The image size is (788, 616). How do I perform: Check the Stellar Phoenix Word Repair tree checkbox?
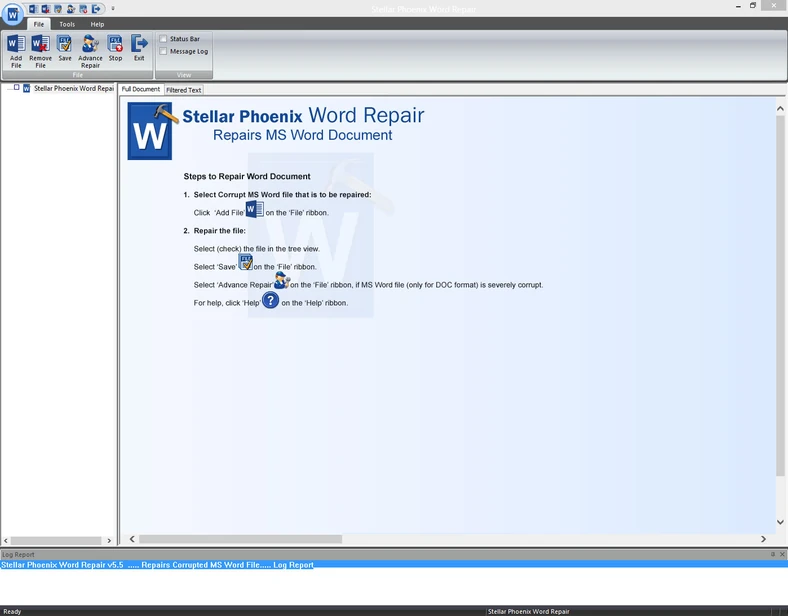[x=17, y=87]
